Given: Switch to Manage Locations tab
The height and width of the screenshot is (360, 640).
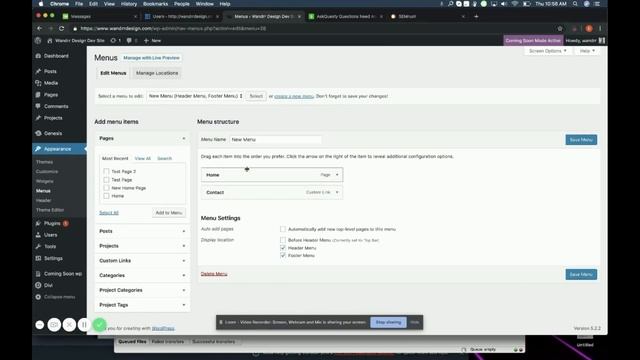Looking at the screenshot, I should coord(157,73).
